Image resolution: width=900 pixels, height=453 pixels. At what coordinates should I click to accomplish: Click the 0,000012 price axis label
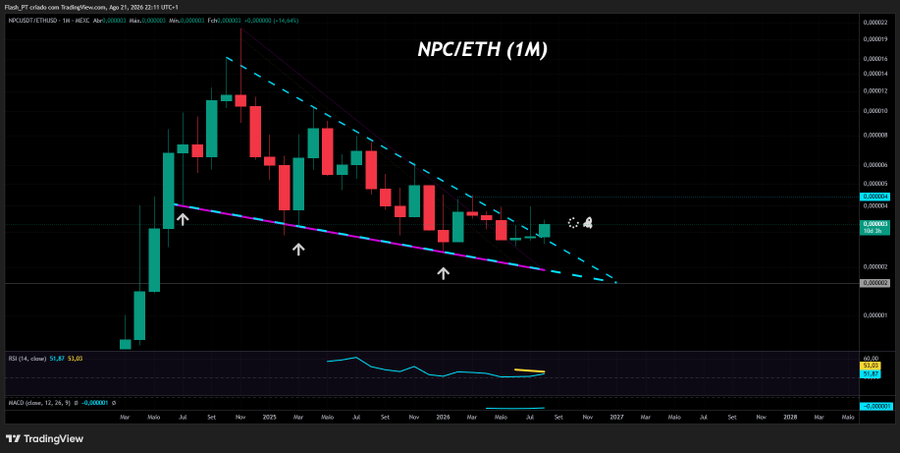875,91
